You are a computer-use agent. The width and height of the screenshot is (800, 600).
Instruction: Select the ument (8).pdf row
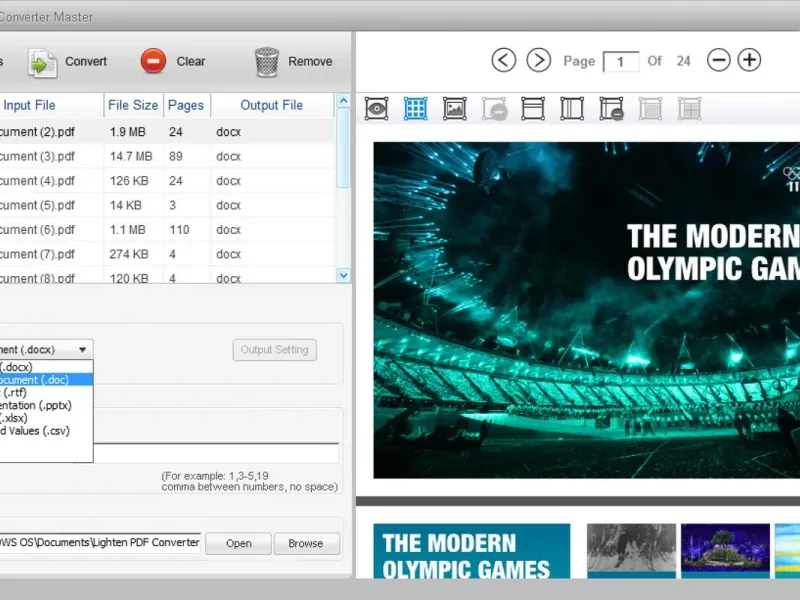[167, 276]
